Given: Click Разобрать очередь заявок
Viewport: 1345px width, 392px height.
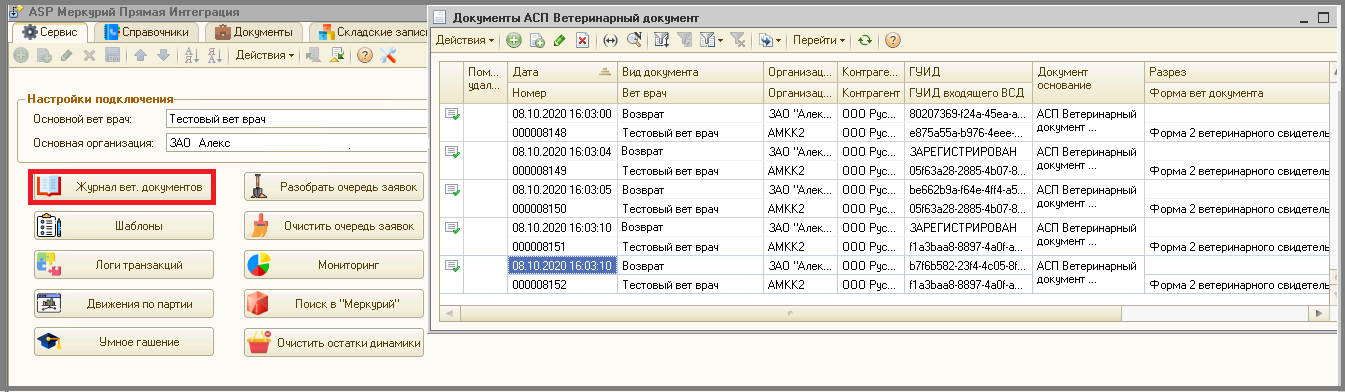Looking at the screenshot, I should coord(334,187).
